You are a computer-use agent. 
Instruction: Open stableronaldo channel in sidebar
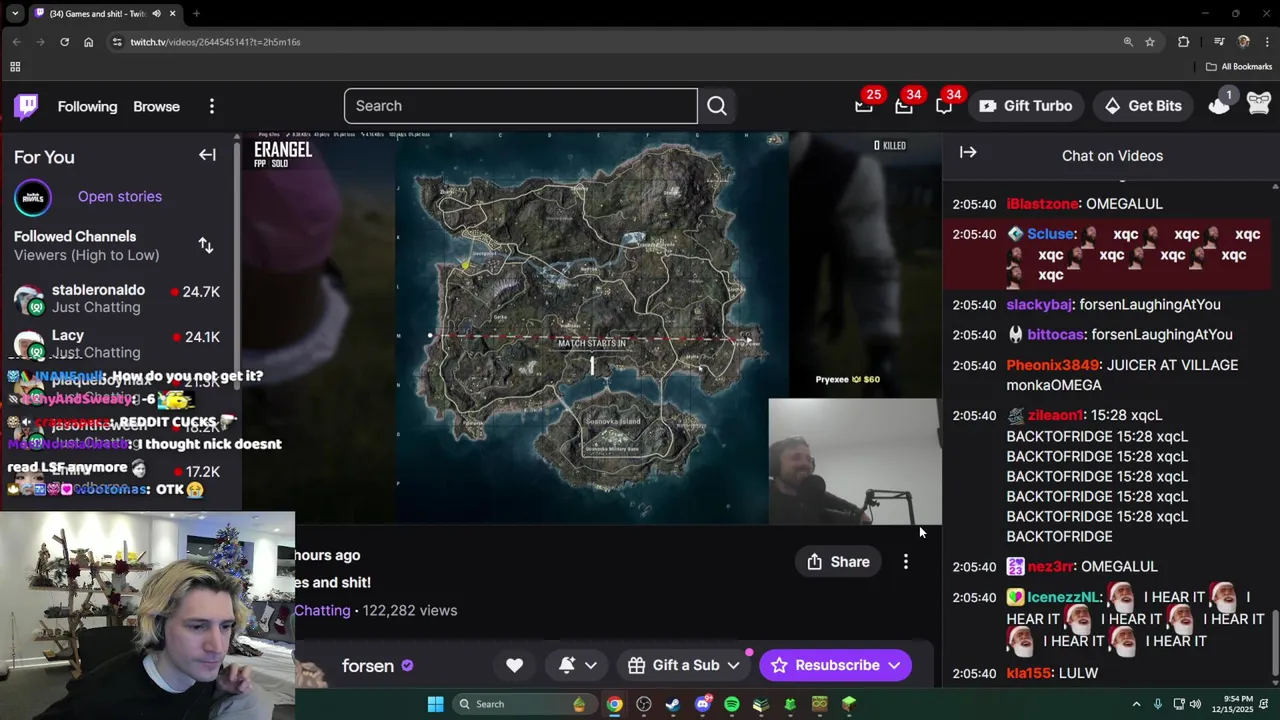point(118,298)
